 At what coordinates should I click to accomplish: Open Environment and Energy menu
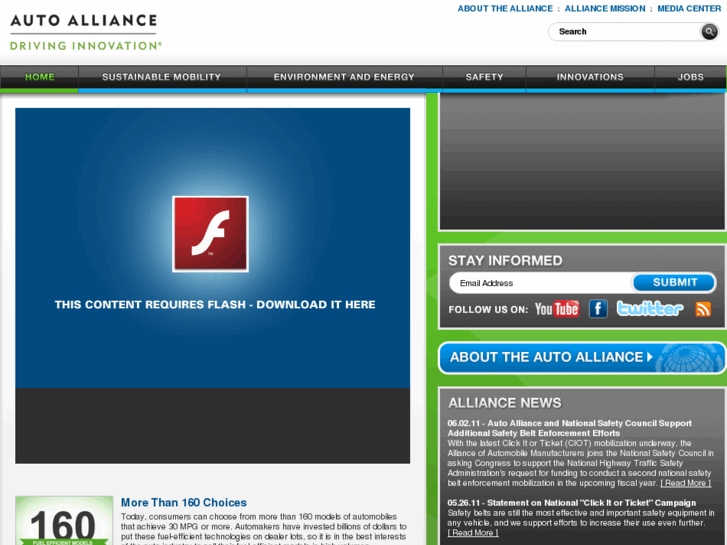344,77
